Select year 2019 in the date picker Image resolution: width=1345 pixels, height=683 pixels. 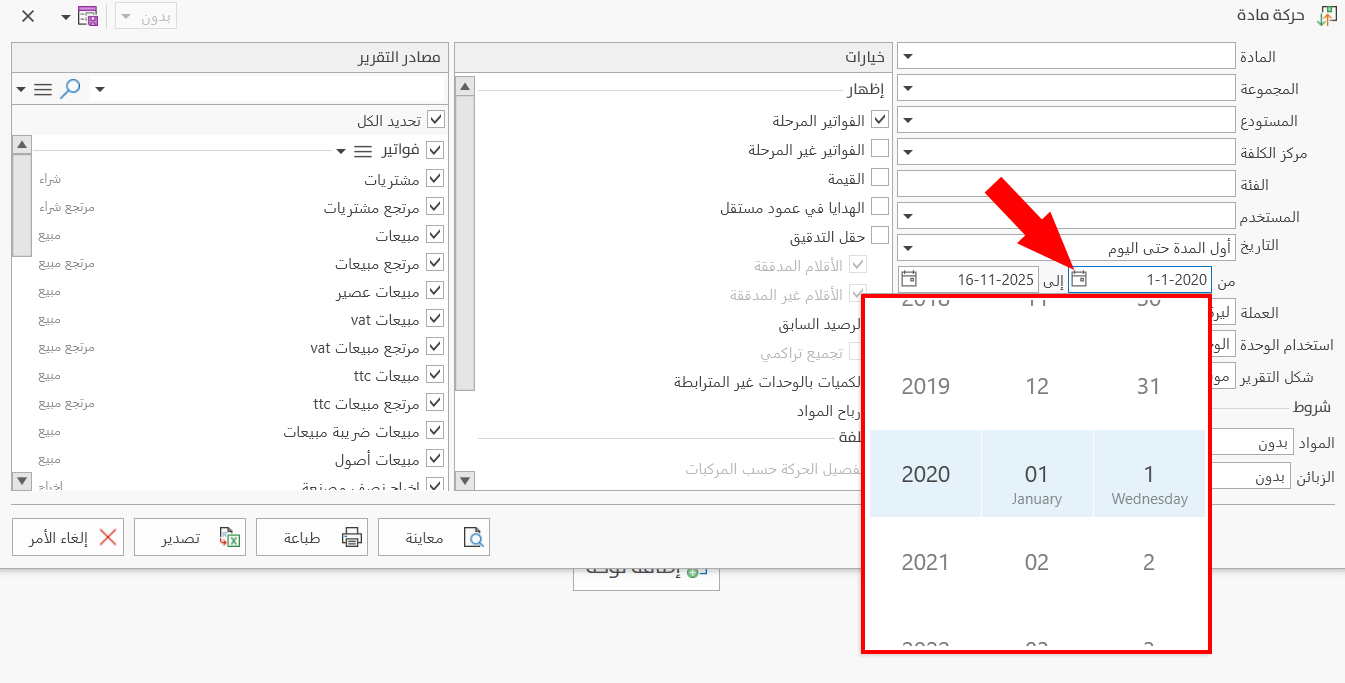coord(925,386)
